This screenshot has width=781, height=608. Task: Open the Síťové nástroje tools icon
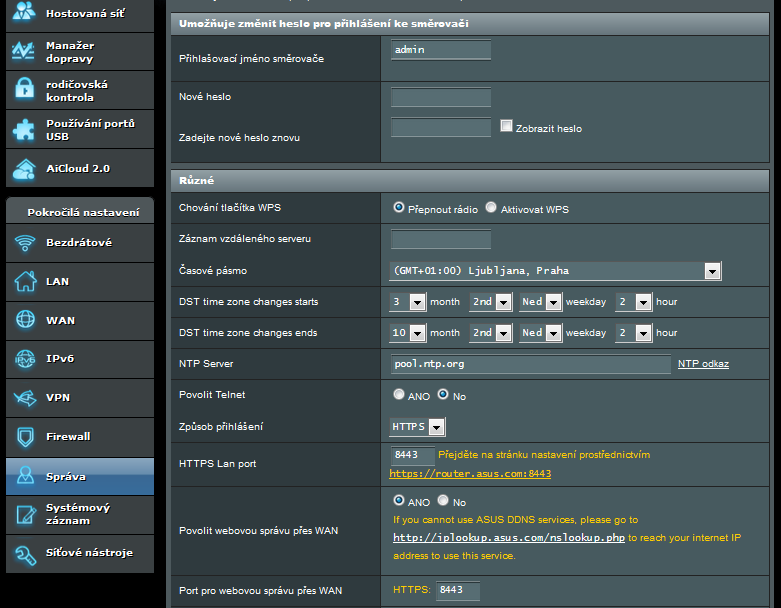[x=25, y=553]
